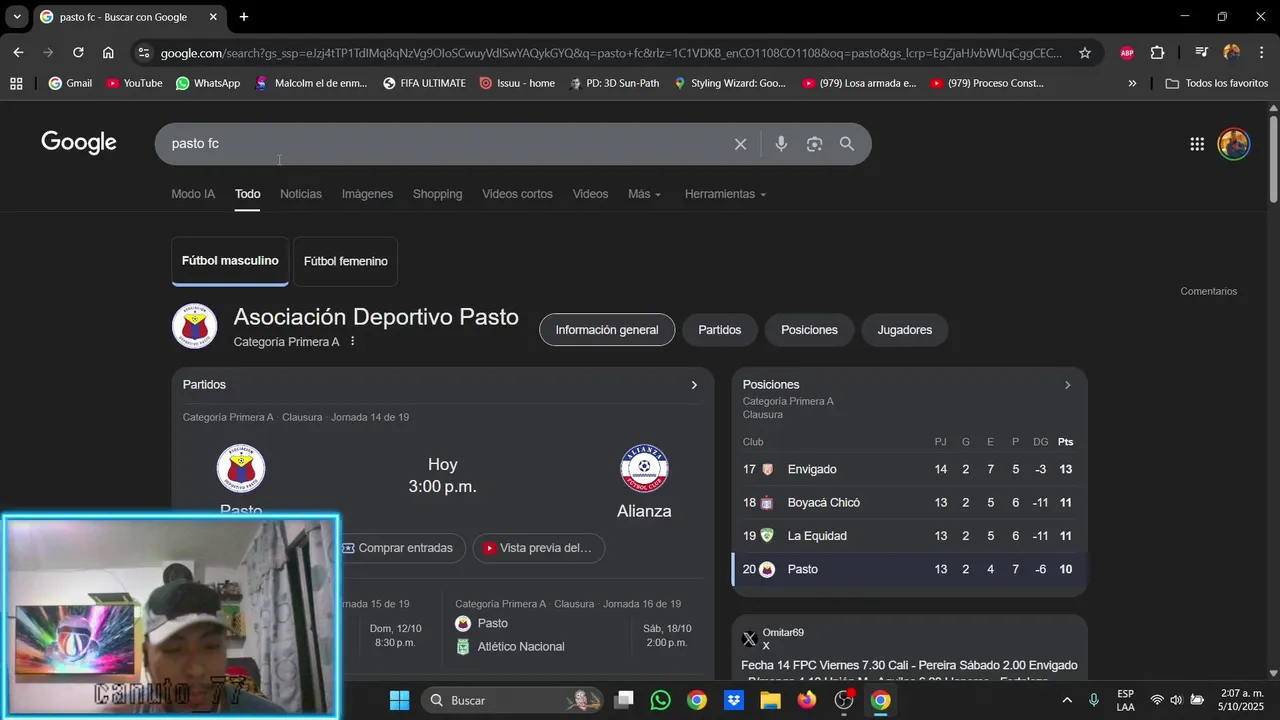Viewport: 1280px width, 720px height.
Task: Open File Explorer from the taskbar
Action: [770, 700]
